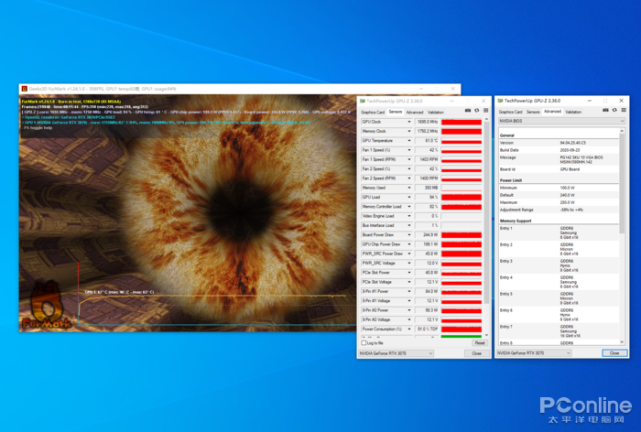Open GPU selector combo in Advanced window
Viewport: 641px width, 432px height.
[x=534, y=353]
